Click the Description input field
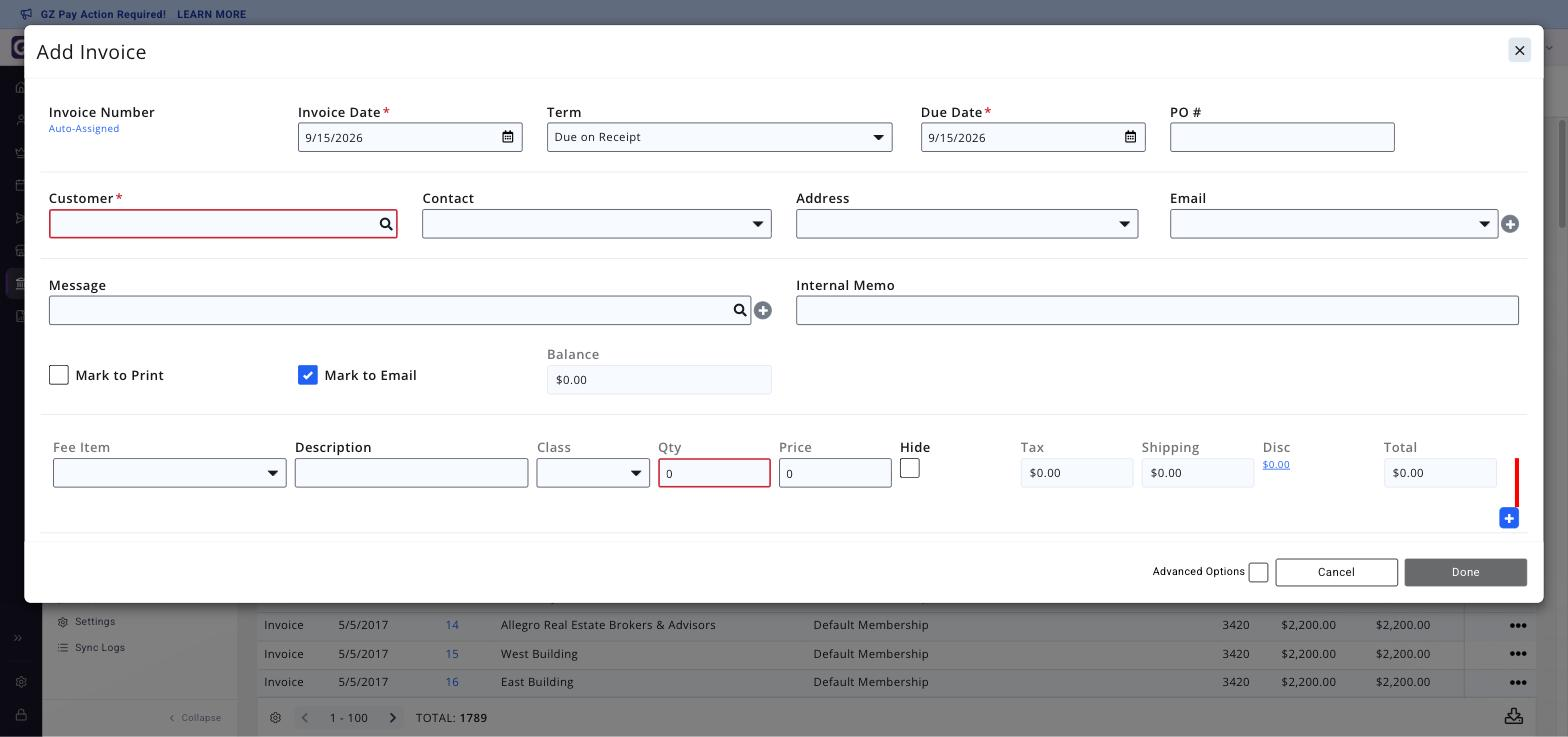The image size is (1568, 737). point(411,473)
